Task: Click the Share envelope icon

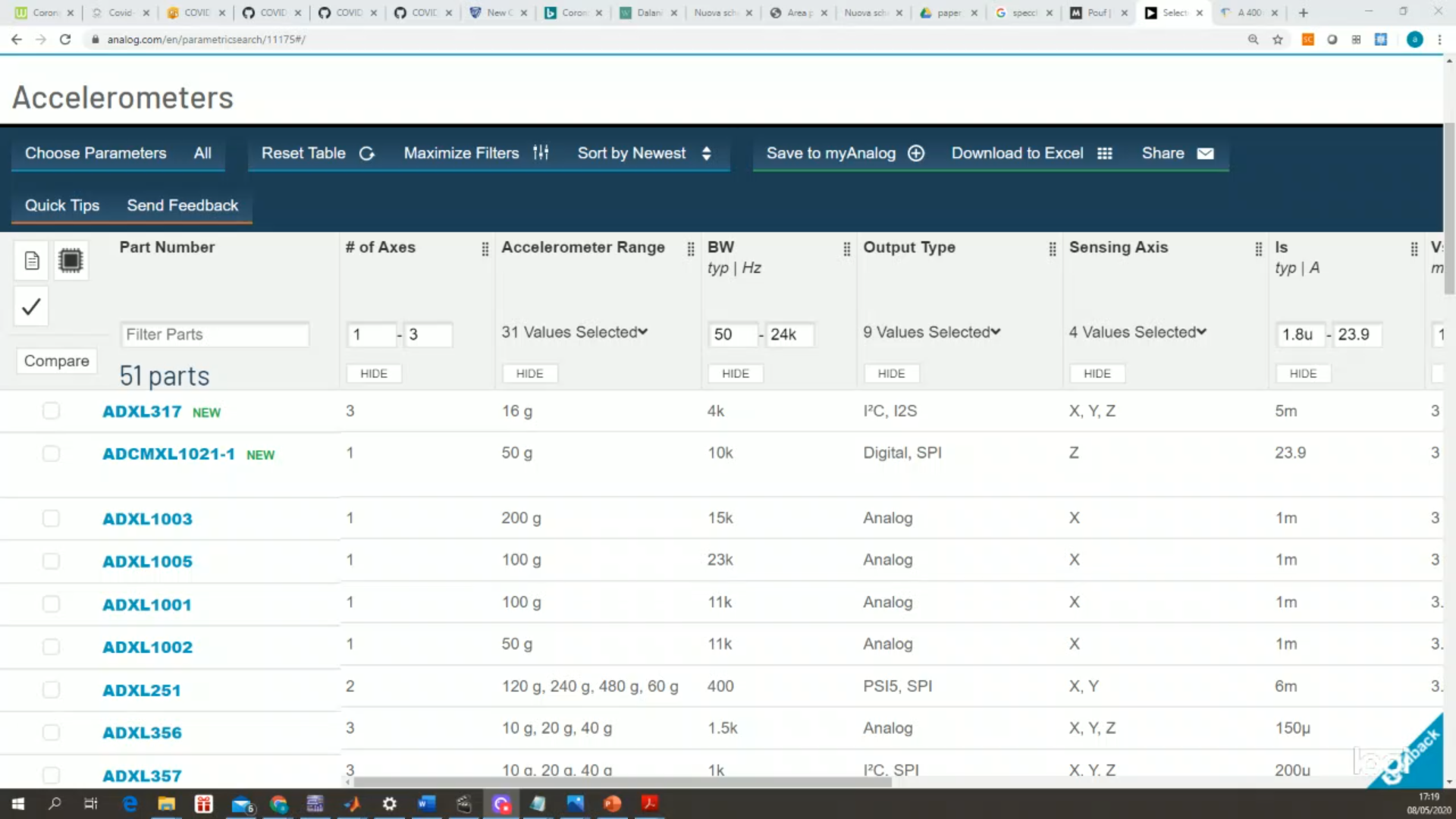Action: coord(1205,153)
